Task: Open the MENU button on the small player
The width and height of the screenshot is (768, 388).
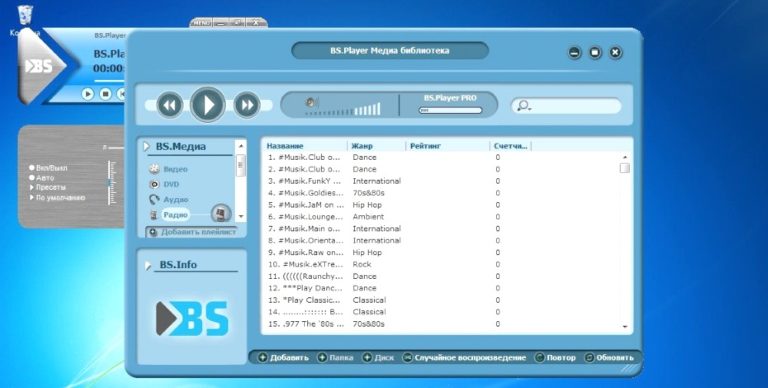Action: [x=201, y=23]
